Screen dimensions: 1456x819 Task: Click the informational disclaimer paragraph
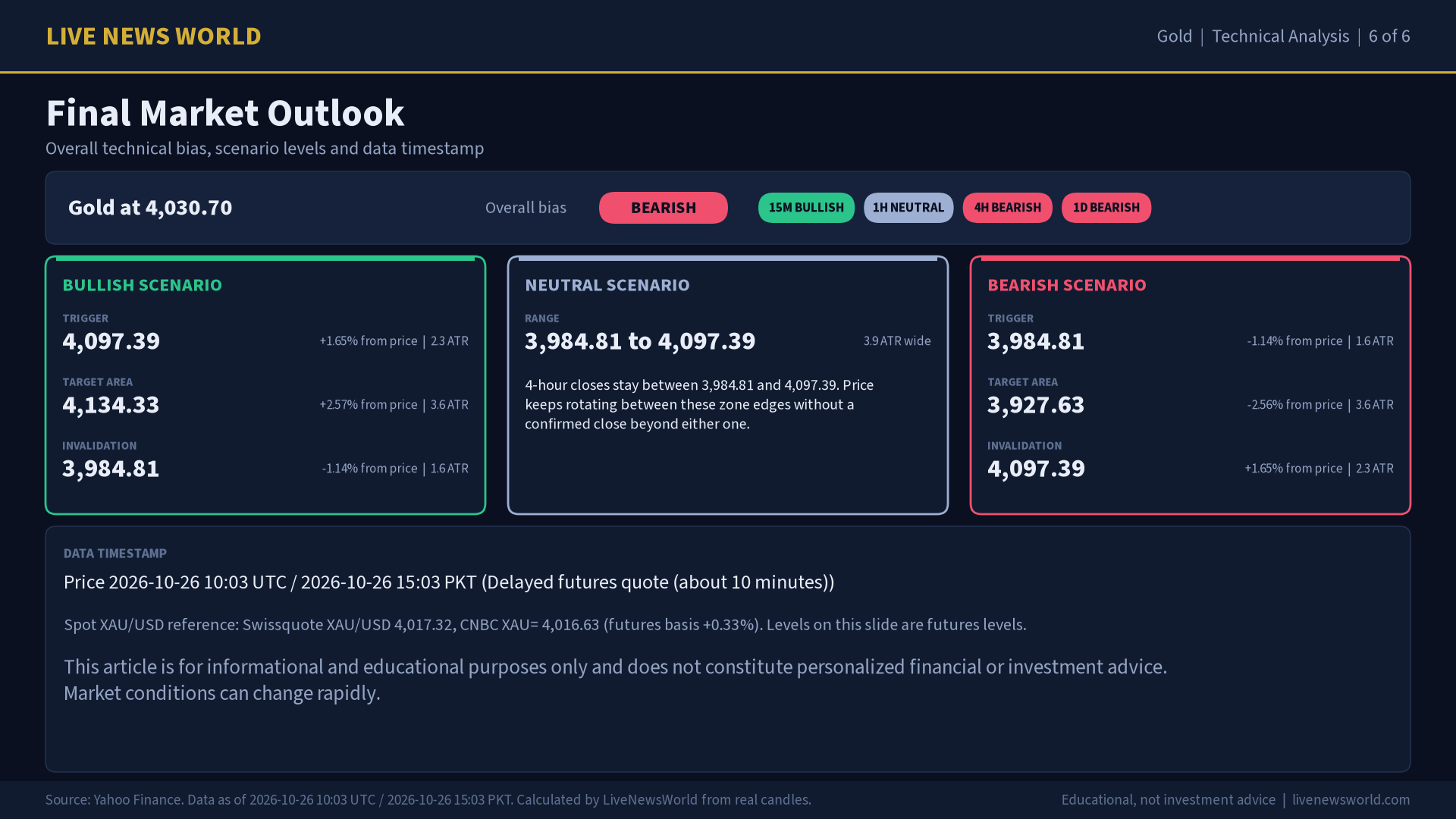pos(615,680)
